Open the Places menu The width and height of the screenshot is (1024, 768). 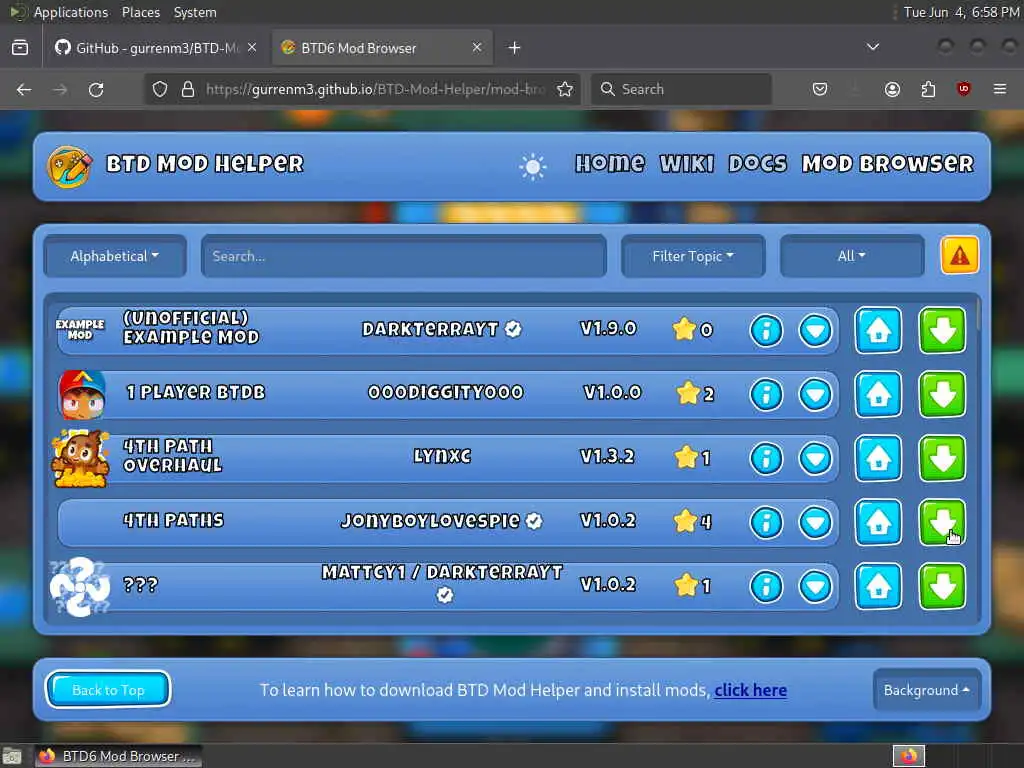pyautogui.click(x=140, y=12)
